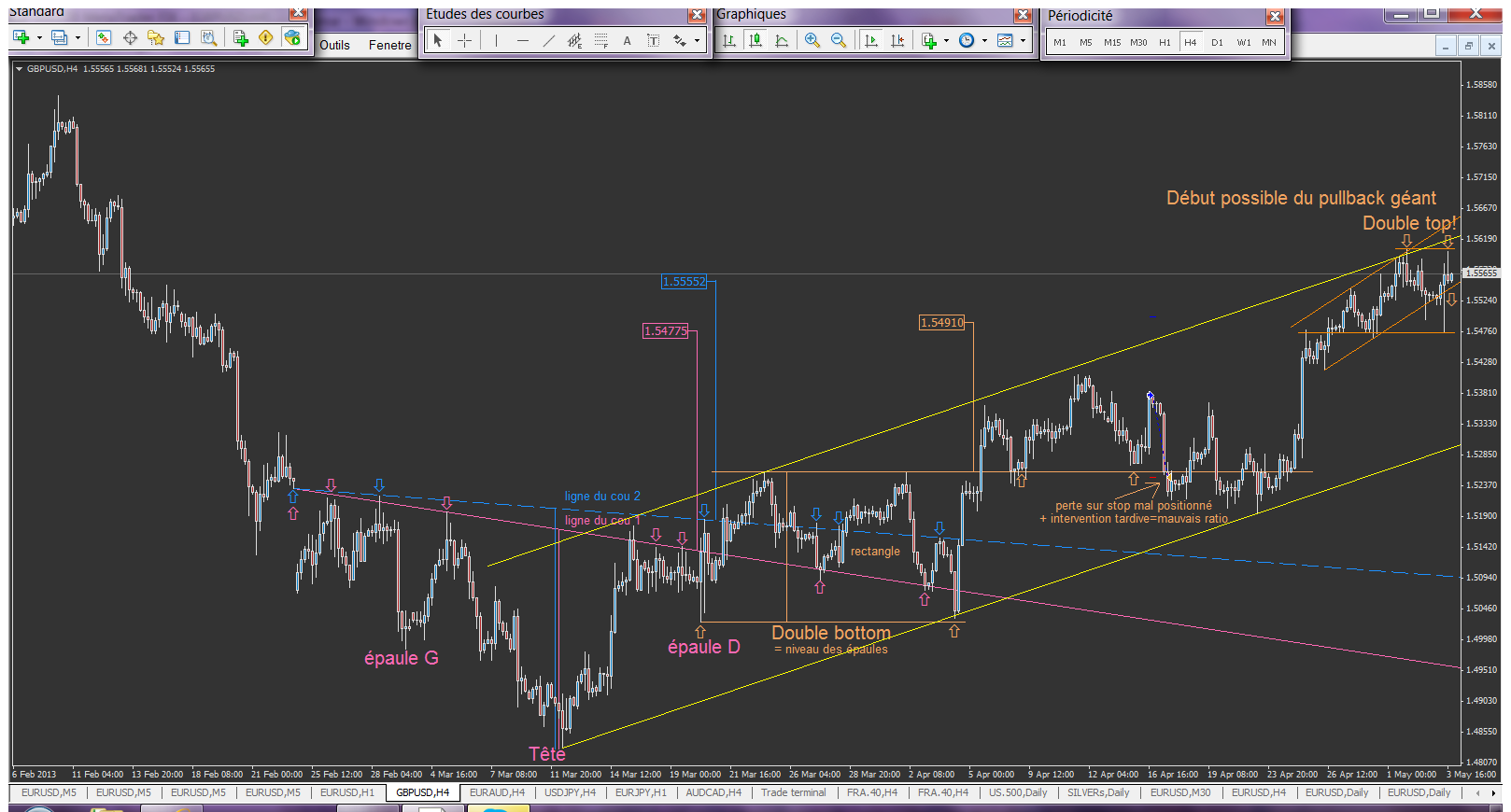Select the "1.55552" blue price label

pos(684,282)
